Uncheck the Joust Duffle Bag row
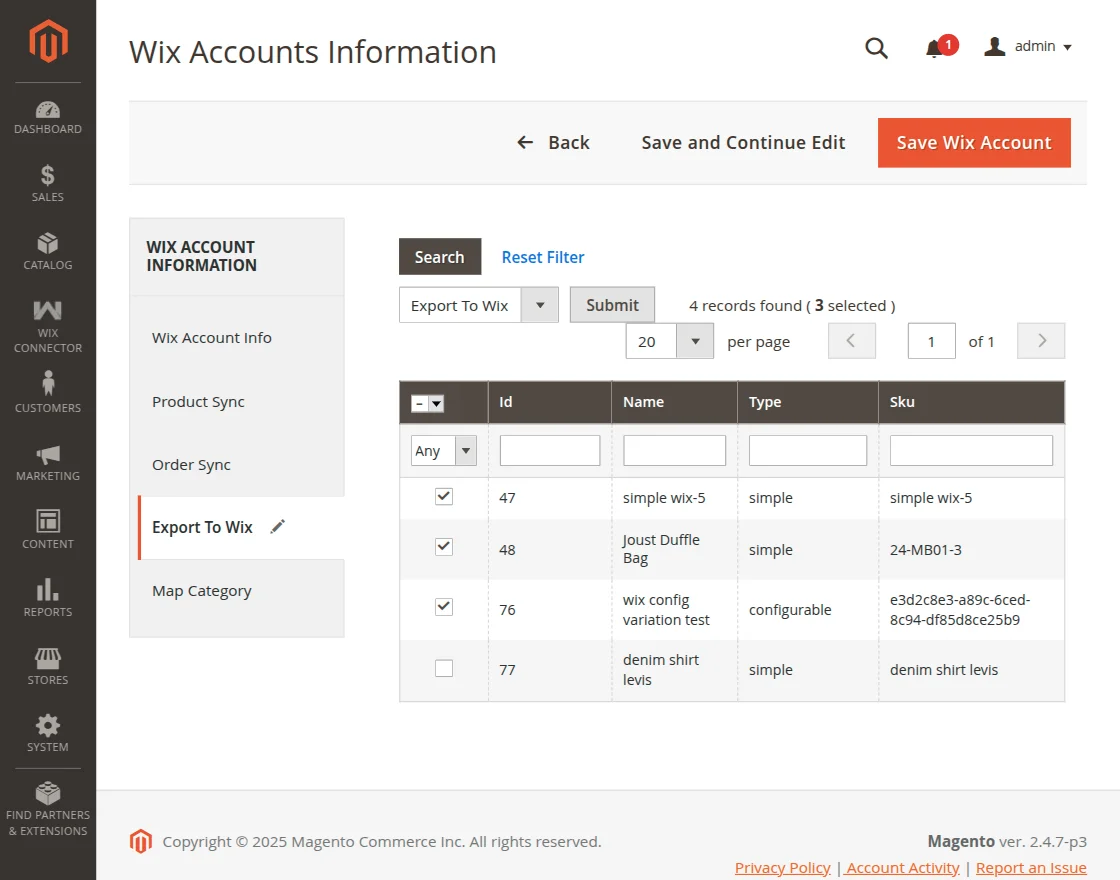Screen dimensions: 1120x880 (444, 547)
